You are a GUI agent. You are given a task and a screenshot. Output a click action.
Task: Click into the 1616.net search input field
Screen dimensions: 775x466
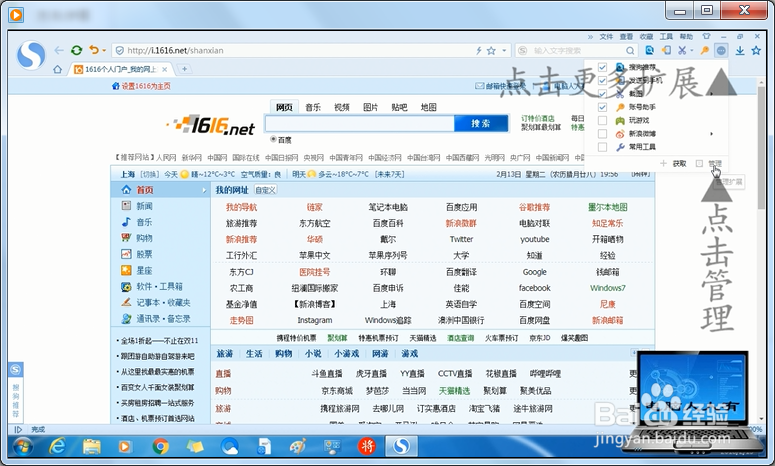[x=359, y=123]
